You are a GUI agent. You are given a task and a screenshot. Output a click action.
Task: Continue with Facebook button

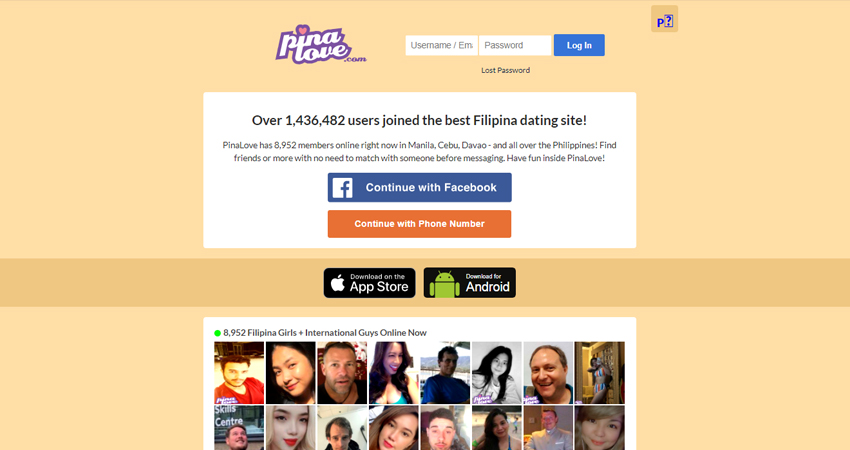click(420, 188)
